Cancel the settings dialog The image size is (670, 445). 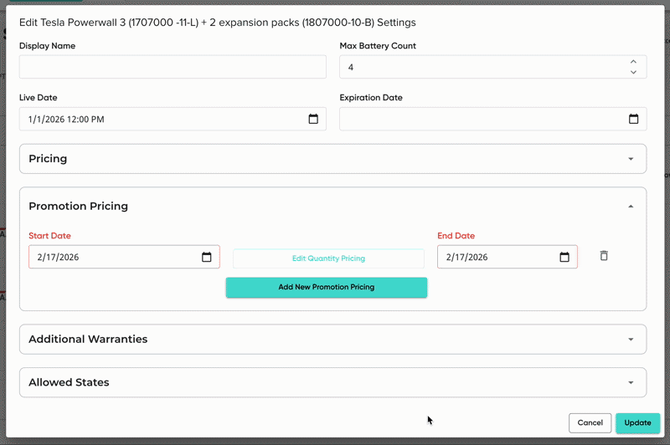tap(589, 423)
